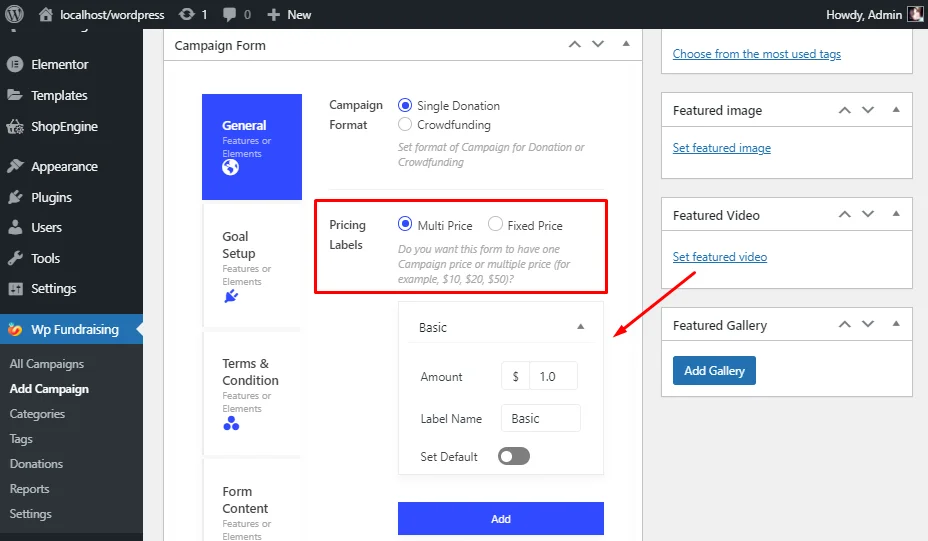Screen dimensions: 928x541
Task: Open the Plugins menu
Action: pos(51,197)
